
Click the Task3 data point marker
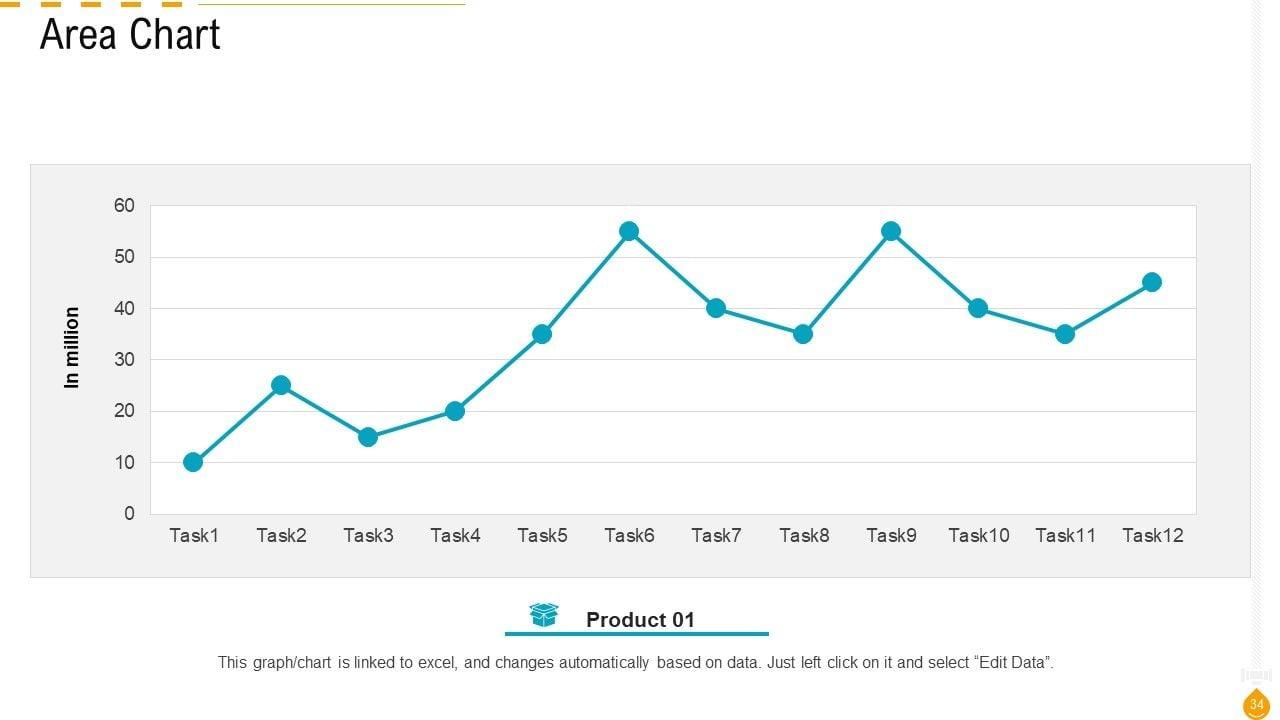coord(368,437)
